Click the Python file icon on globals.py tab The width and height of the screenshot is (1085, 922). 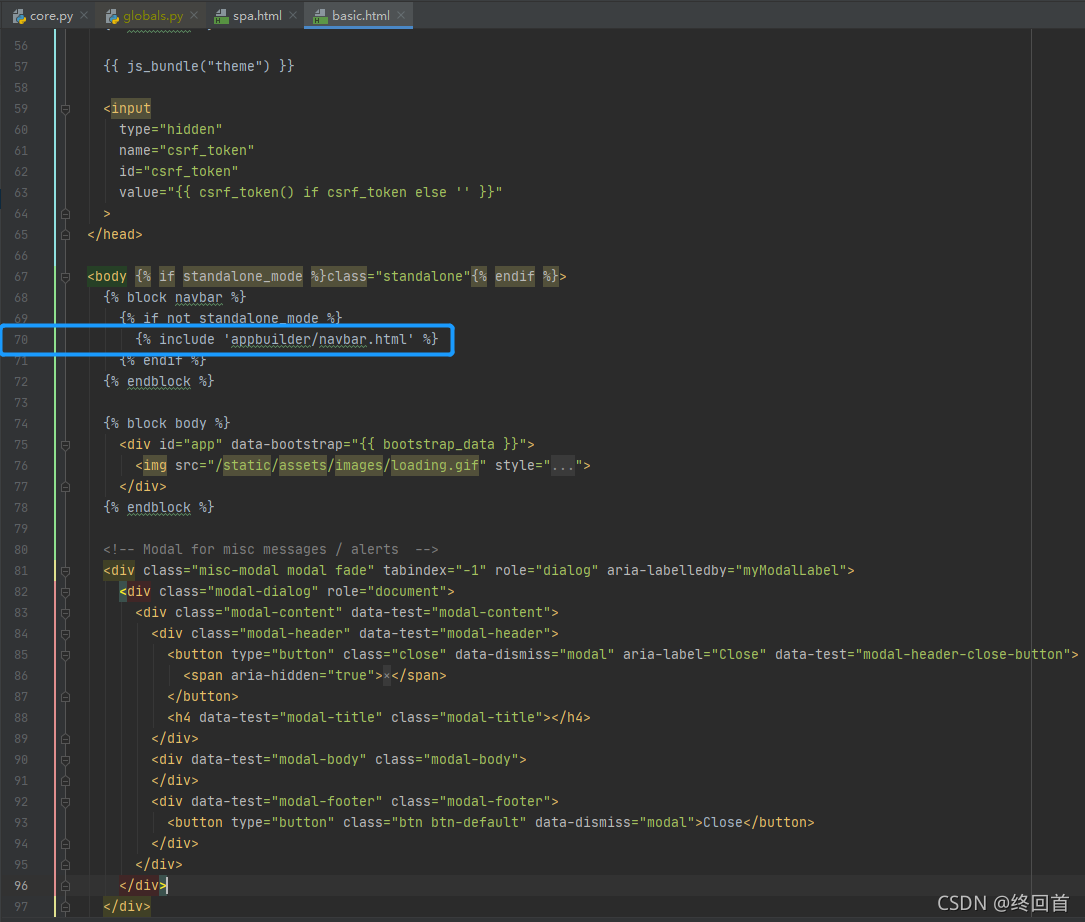point(112,16)
